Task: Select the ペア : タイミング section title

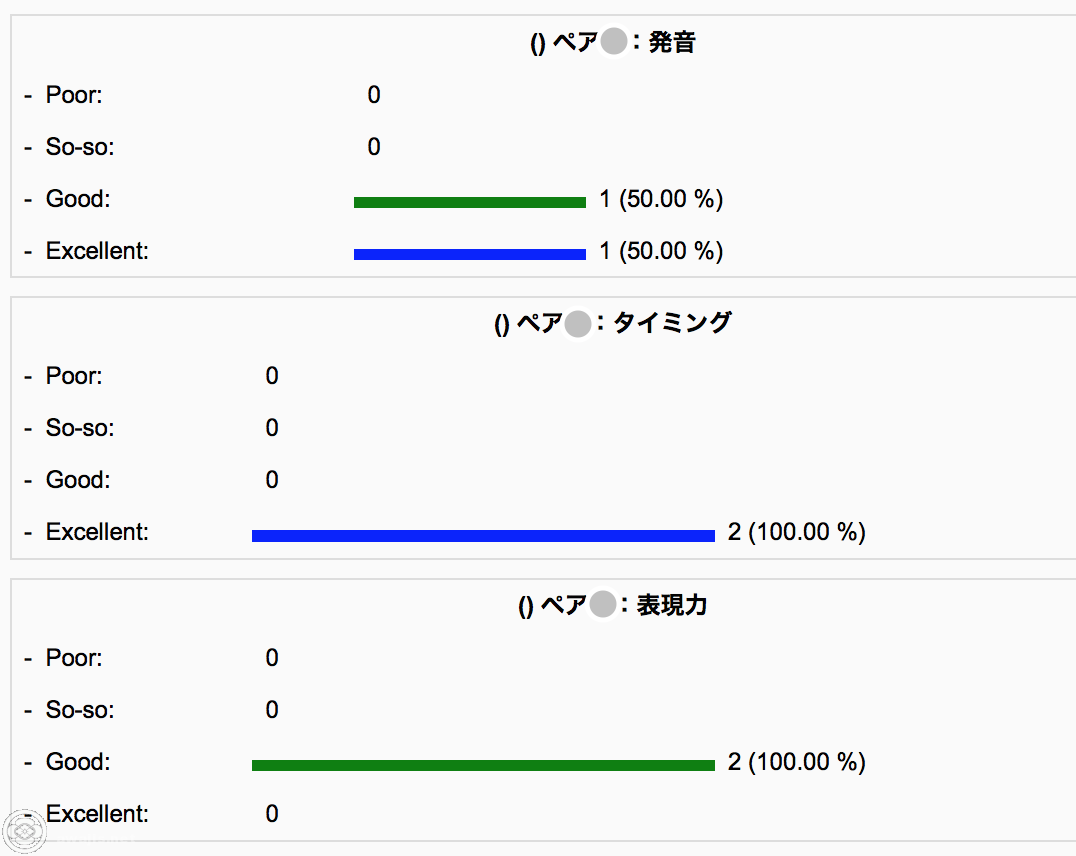Action: click(x=613, y=323)
